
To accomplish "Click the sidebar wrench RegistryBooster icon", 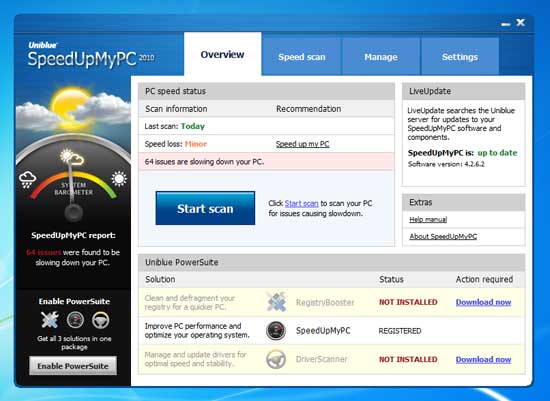I will pos(49,320).
